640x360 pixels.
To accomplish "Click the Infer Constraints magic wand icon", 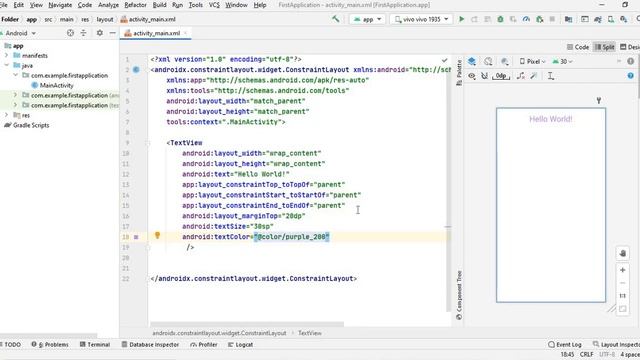I will [534, 76].
